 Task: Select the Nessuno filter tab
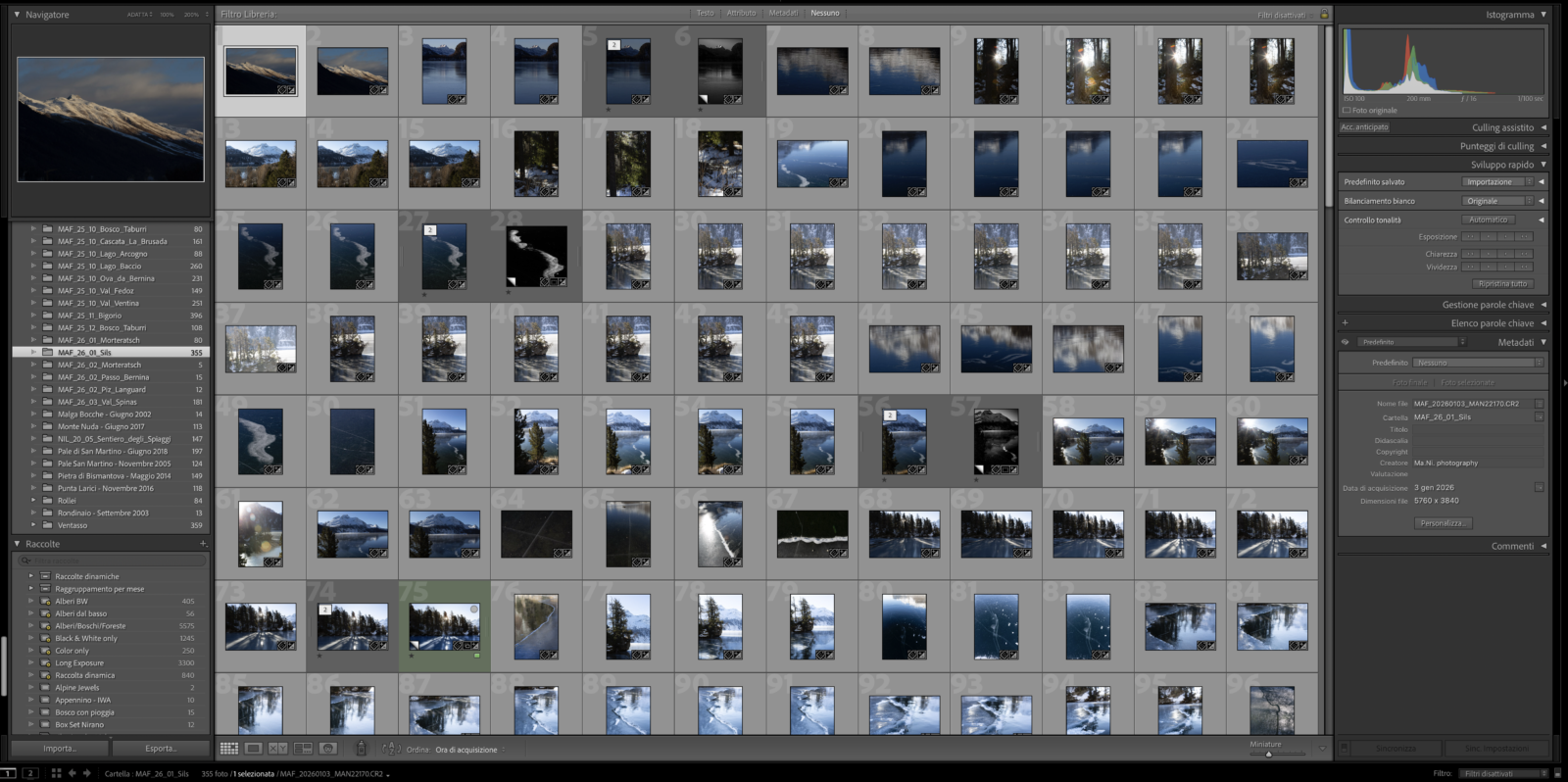click(x=825, y=13)
